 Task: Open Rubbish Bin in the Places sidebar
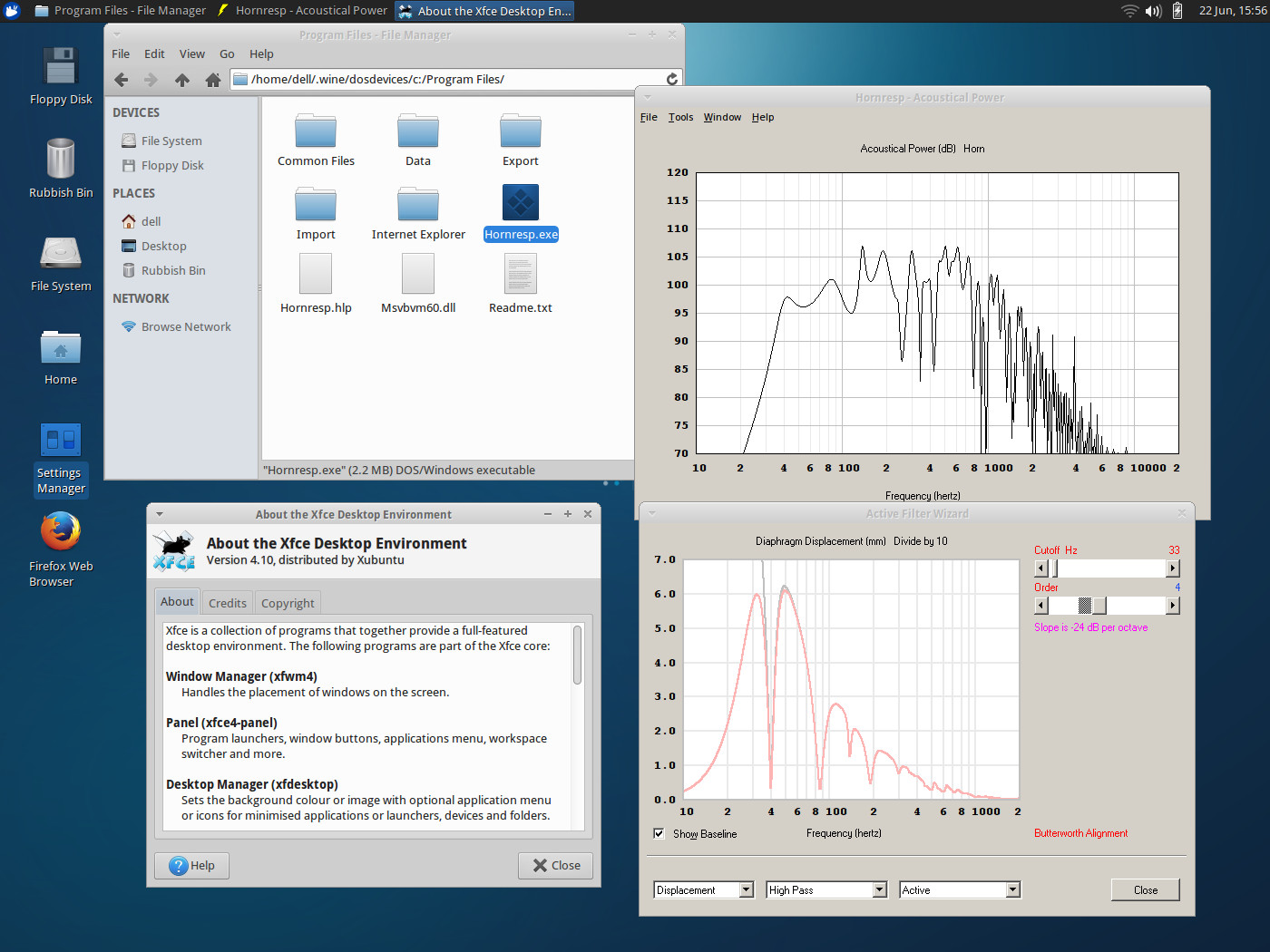(x=163, y=270)
